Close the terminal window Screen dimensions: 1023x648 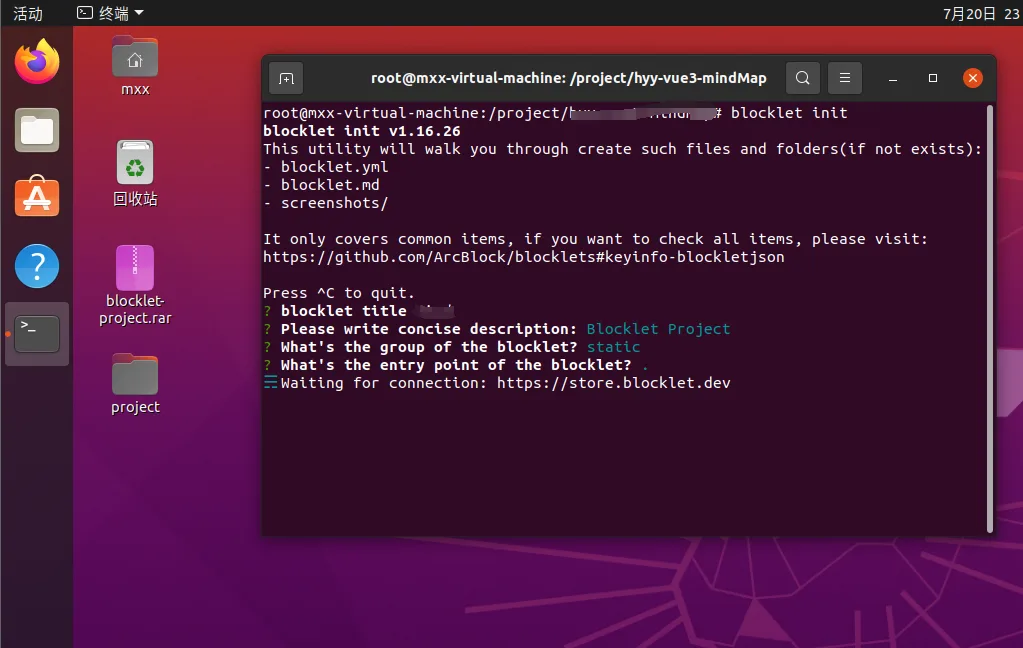[973, 78]
